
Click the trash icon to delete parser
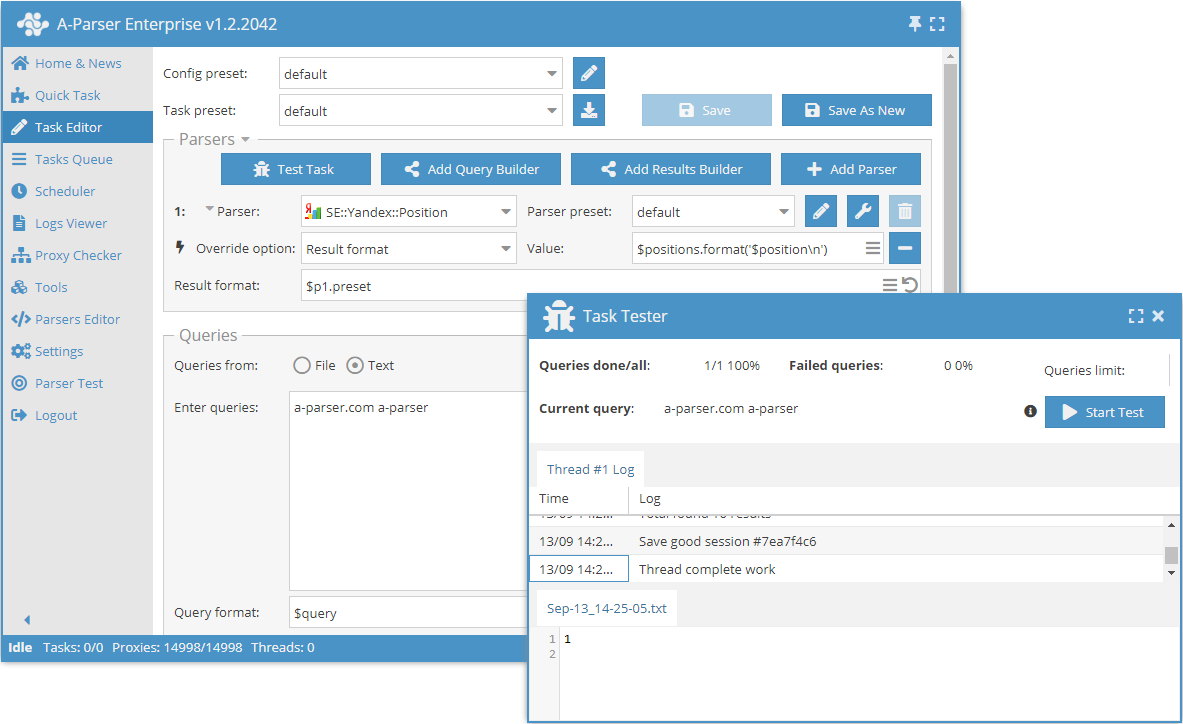pos(904,211)
